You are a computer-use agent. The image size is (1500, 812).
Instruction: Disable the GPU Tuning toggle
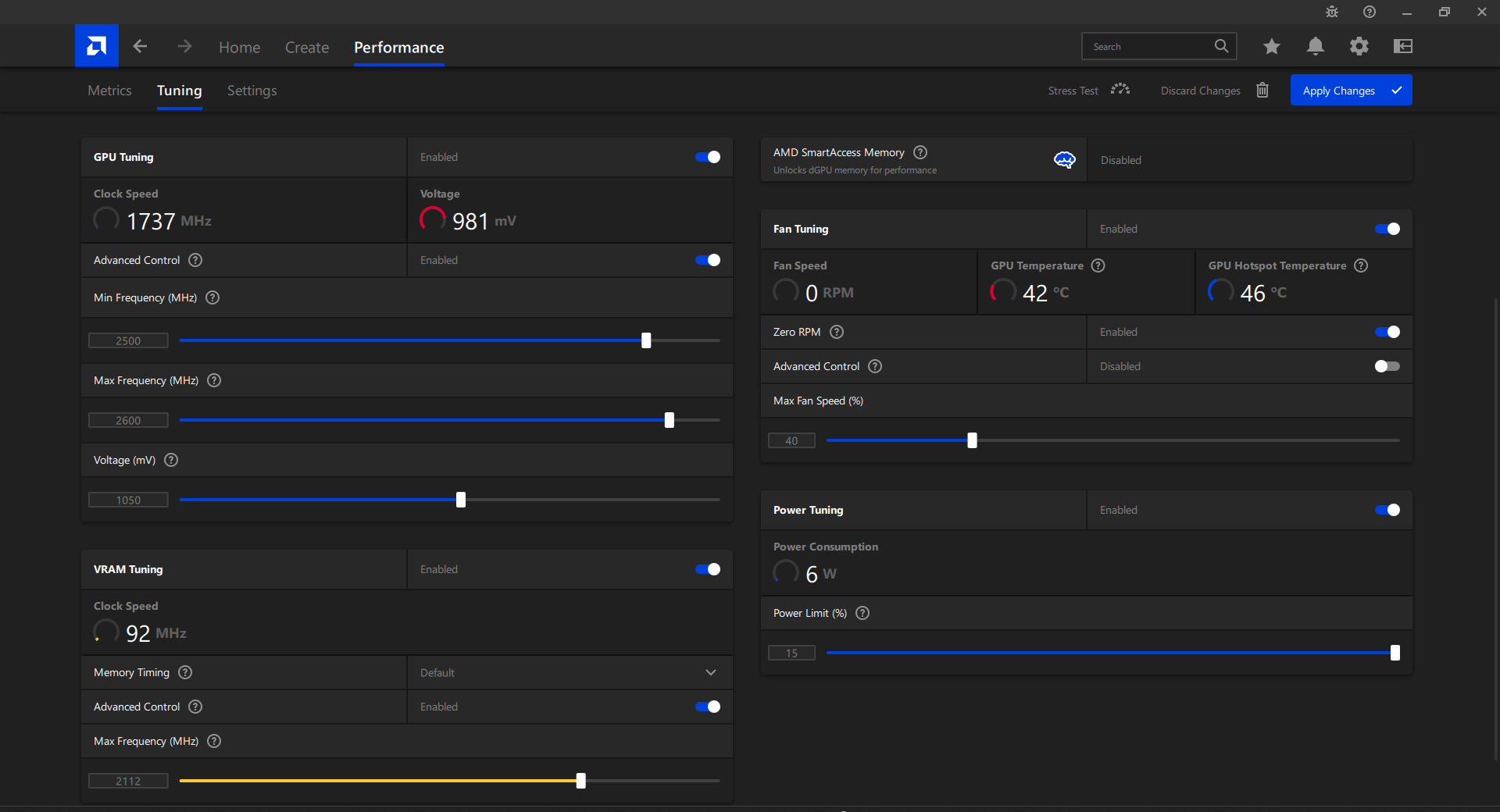click(x=708, y=157)
